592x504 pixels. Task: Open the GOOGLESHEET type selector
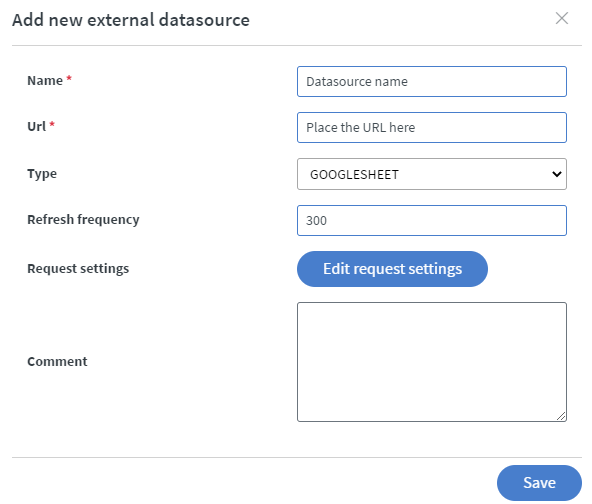[432, 174]
